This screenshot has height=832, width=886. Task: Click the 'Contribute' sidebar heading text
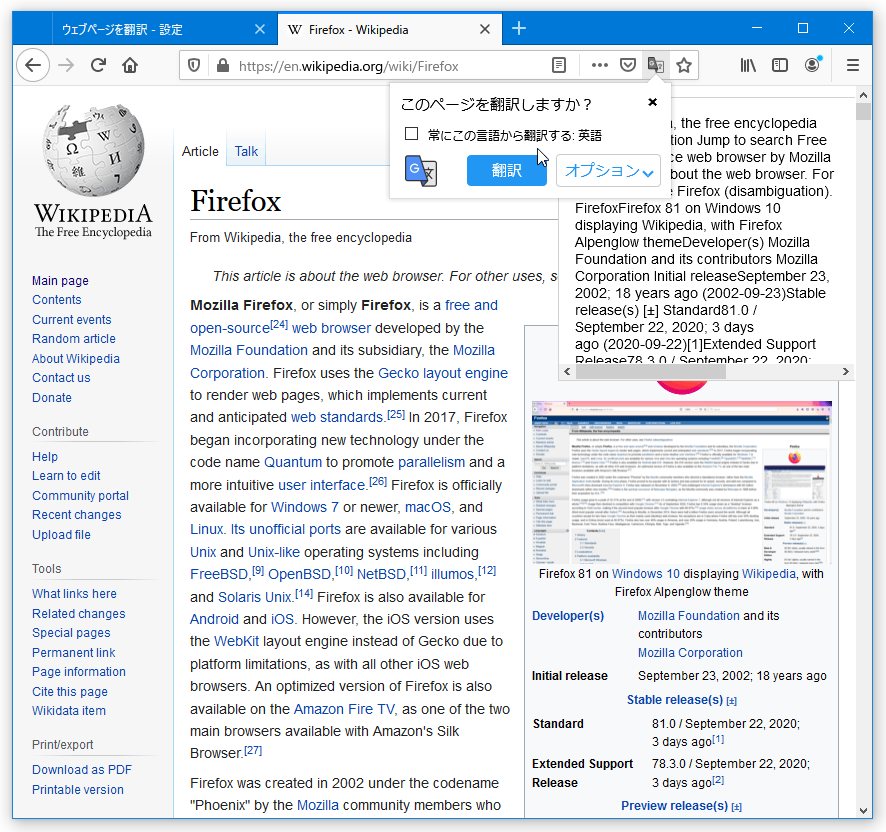[x=60, y=432]
